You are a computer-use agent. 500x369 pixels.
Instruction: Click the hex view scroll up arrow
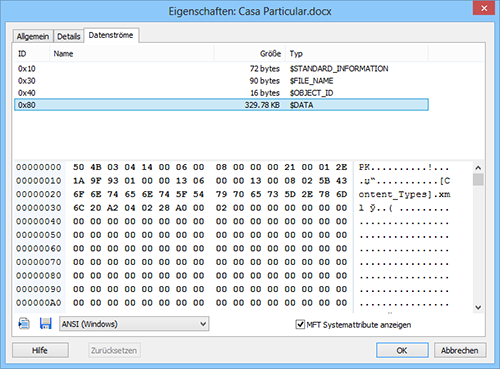tap(478, 168)
